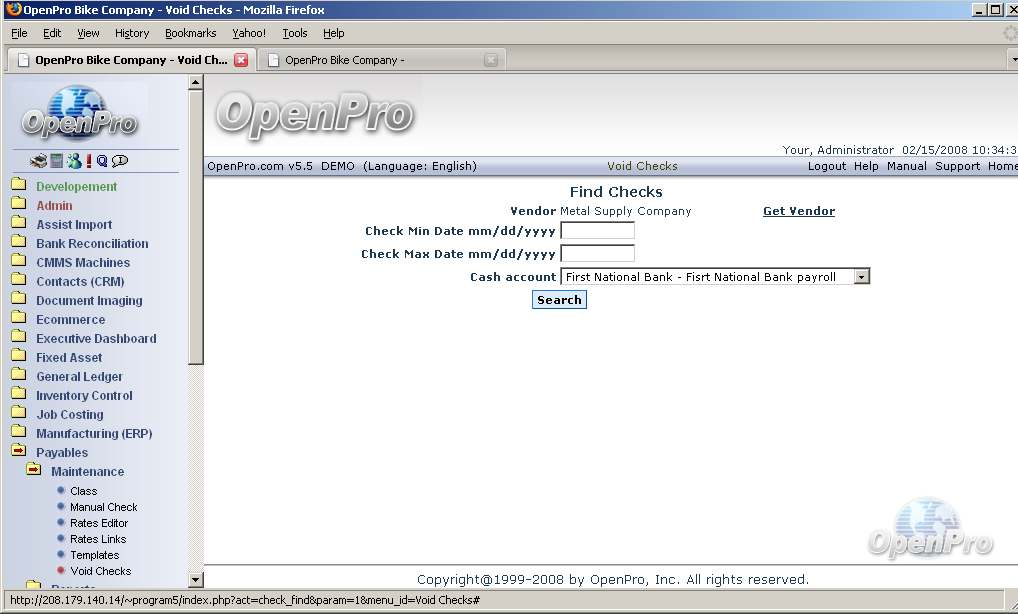Open the Manual link

(x=907, y=166)
